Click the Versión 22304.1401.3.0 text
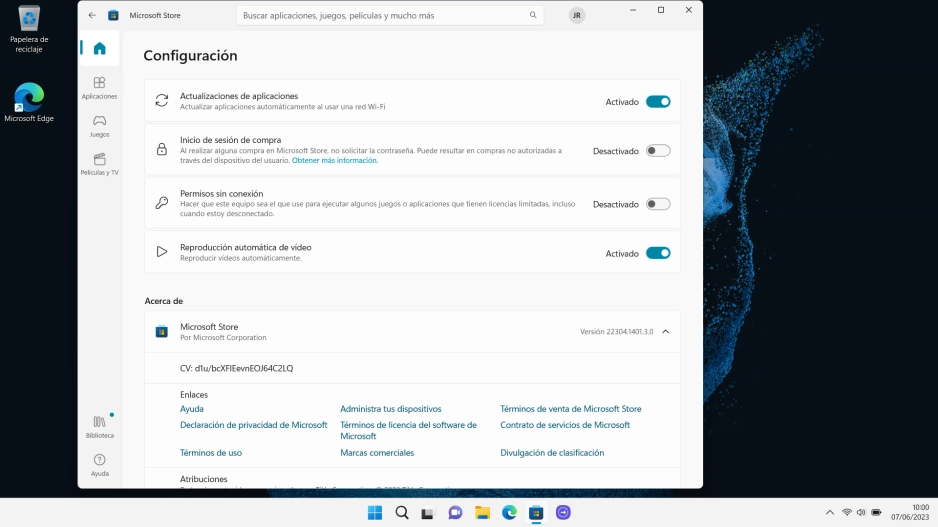This screenshot has width=938, height=527. [616, 331]
